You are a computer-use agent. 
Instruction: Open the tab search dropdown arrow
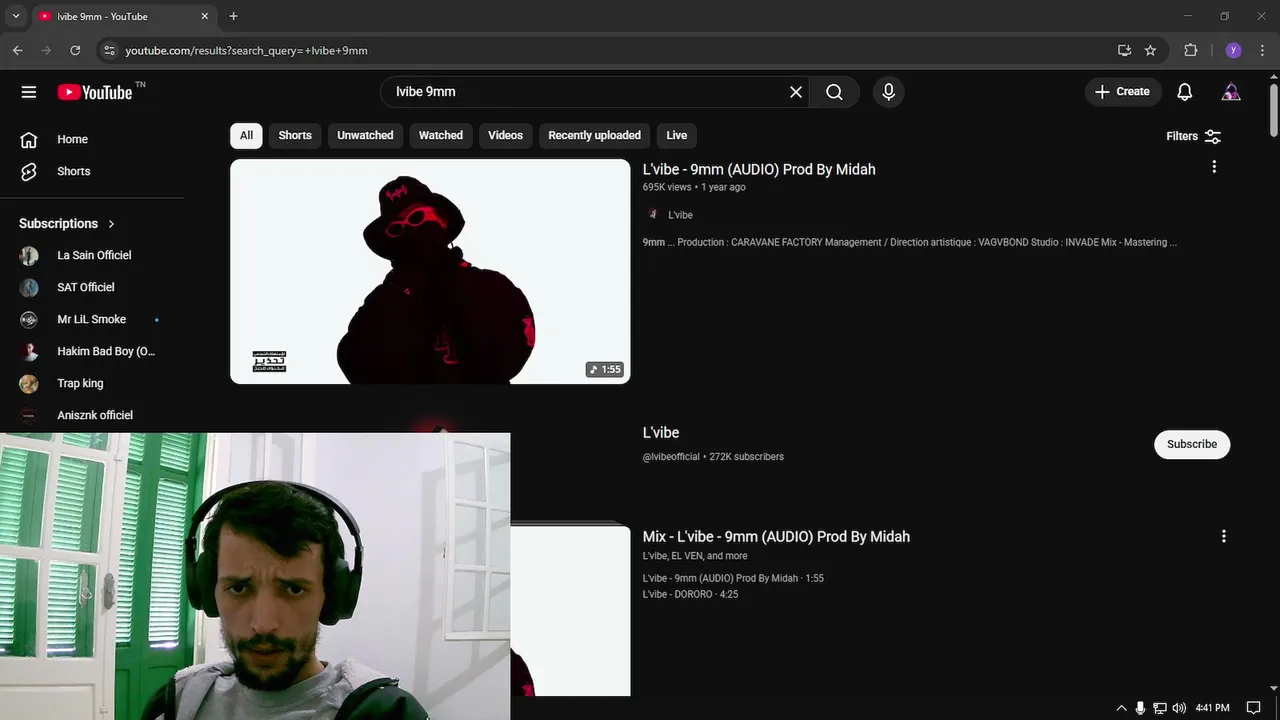click(15, 16)
